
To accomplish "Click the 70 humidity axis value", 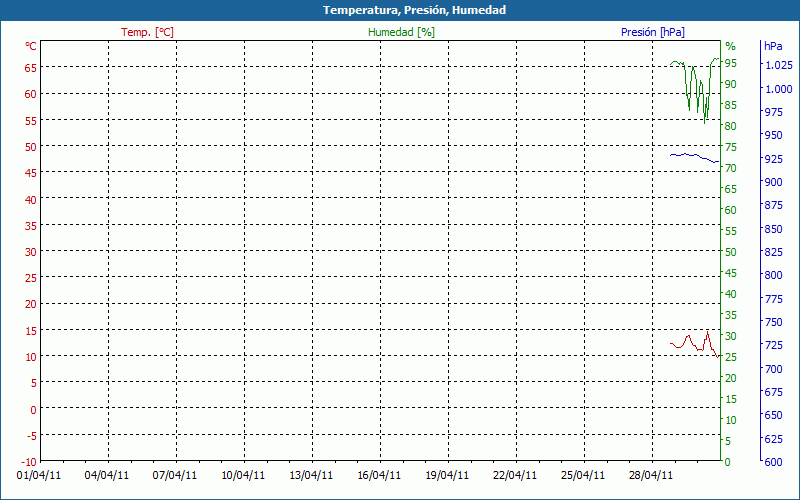I will click(731, 168).
